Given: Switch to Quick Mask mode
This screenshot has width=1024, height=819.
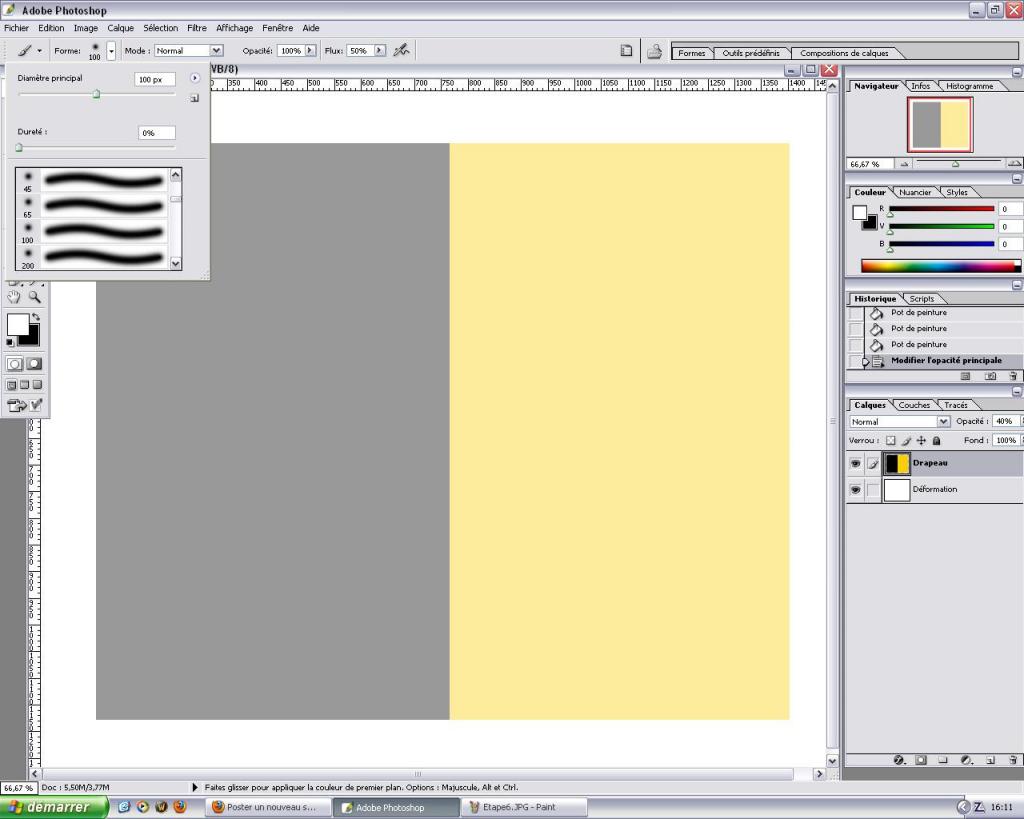Looking at the screenshot, I should tap(34, 364).
